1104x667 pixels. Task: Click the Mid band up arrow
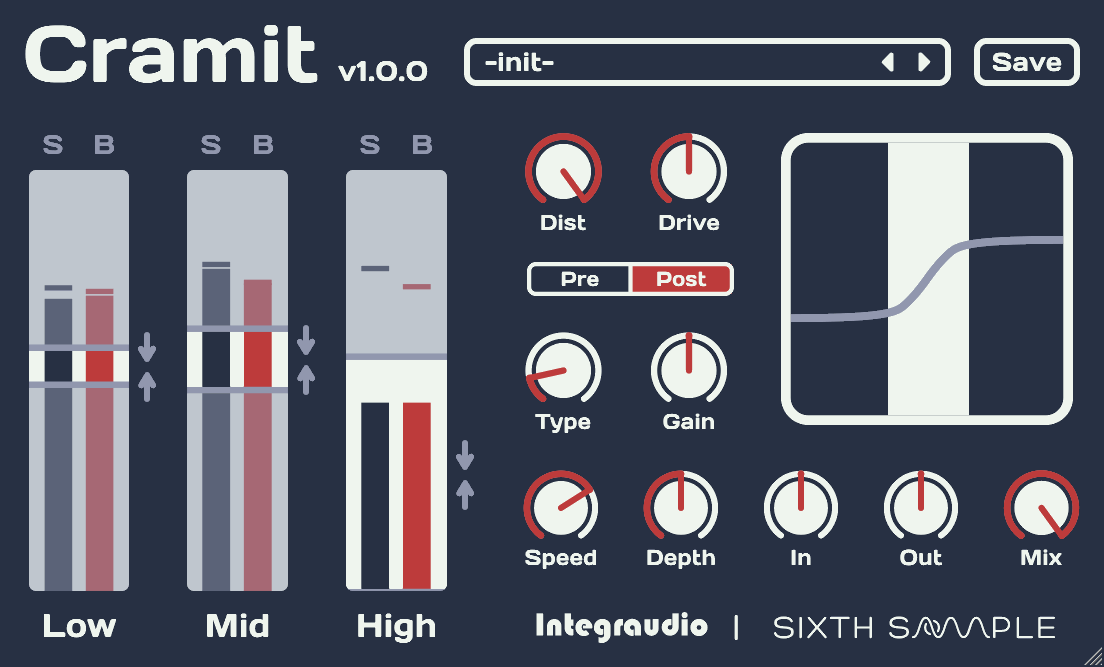coord(306,378)
